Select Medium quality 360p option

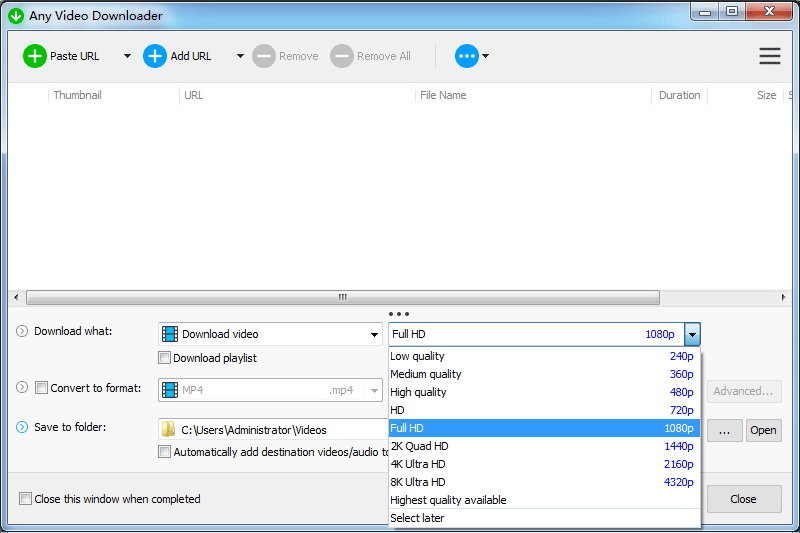click(x=544, y=374)
